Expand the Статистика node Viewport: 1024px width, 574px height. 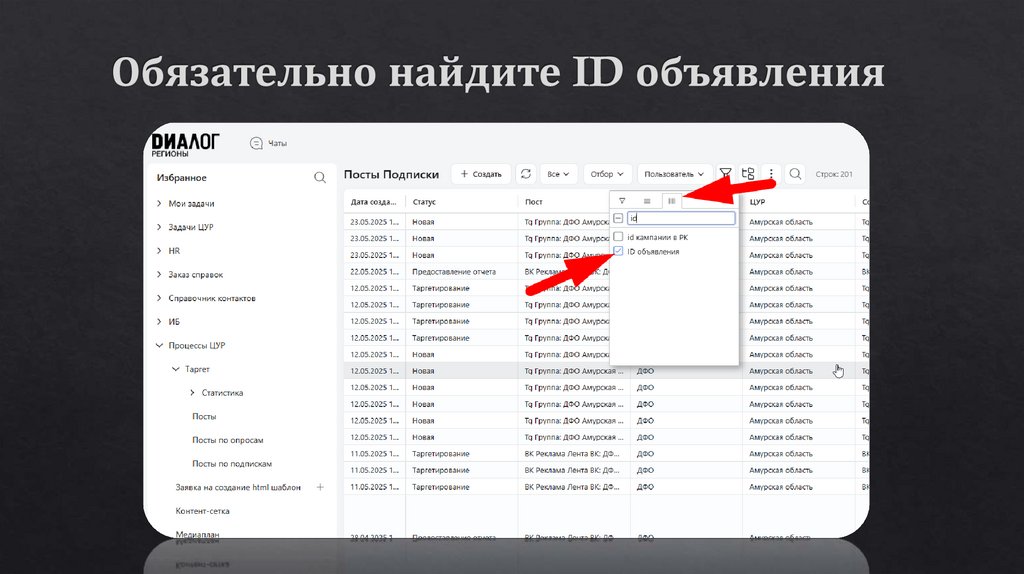click(x=192, y=392)
